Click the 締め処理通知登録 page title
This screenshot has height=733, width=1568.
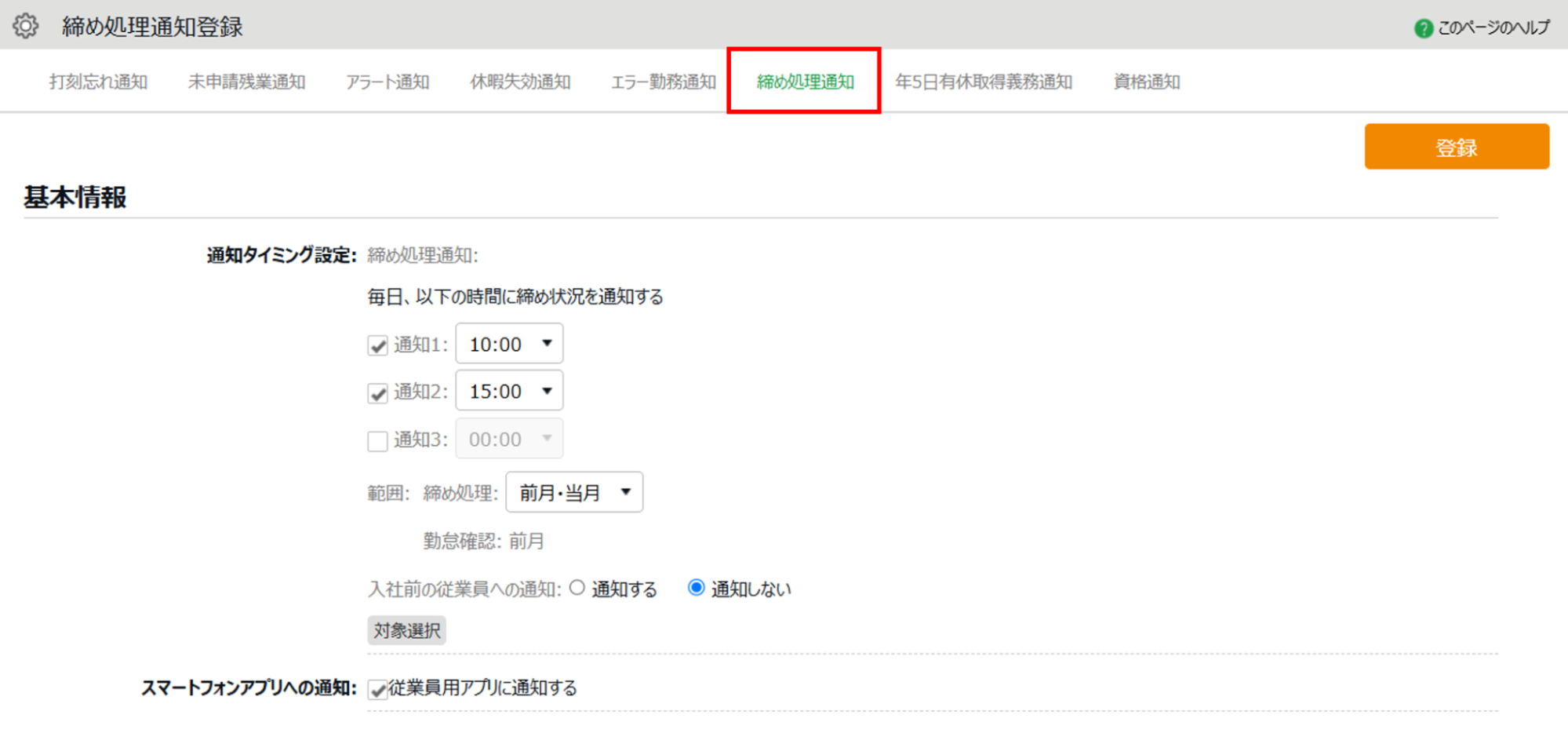tap(153, 27)
